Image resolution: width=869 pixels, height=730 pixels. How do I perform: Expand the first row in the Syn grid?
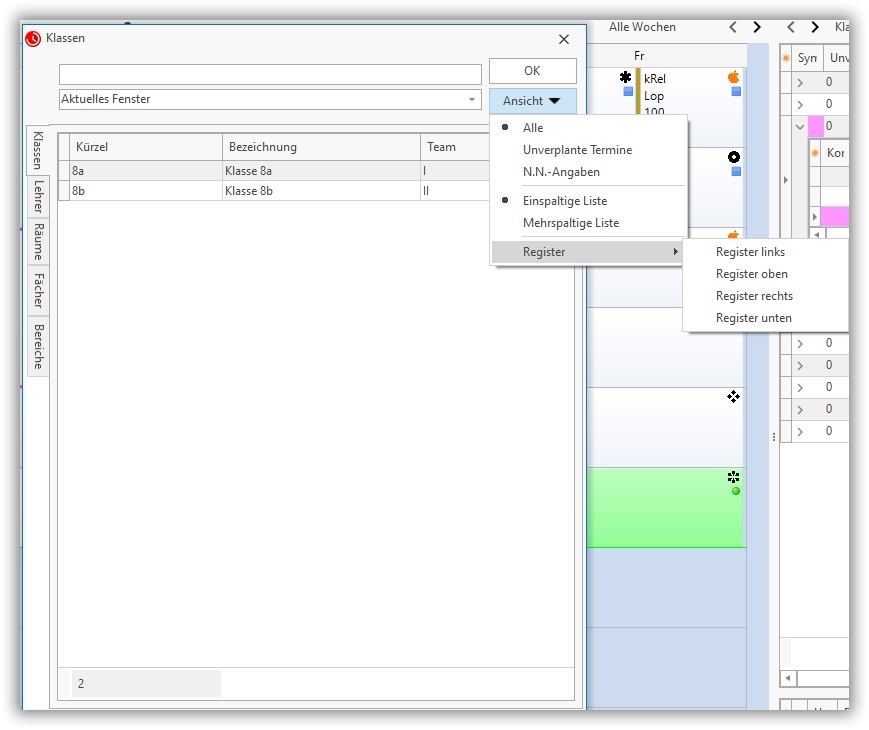(x=799, y=82)
